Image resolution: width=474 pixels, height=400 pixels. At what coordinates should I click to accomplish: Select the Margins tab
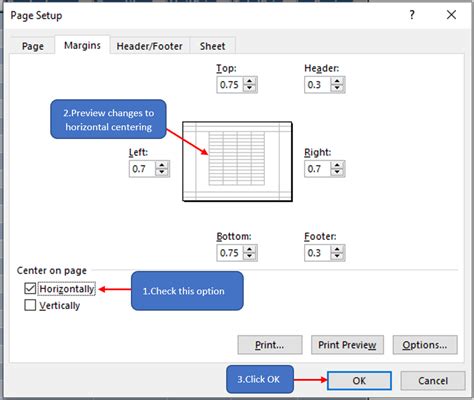point(82,45)
